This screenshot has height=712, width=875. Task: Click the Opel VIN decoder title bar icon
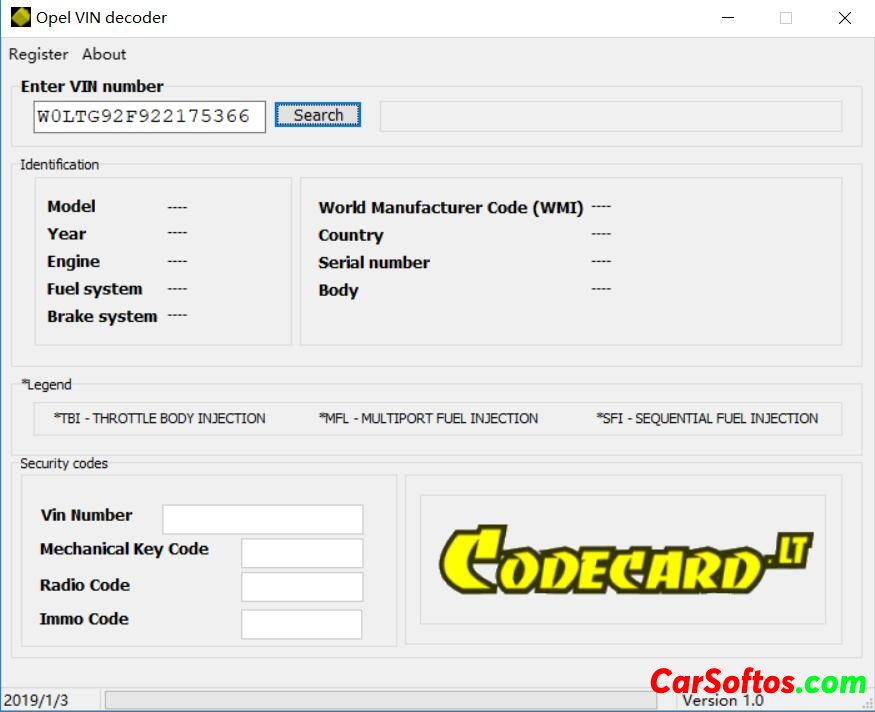tap(20, 17)
